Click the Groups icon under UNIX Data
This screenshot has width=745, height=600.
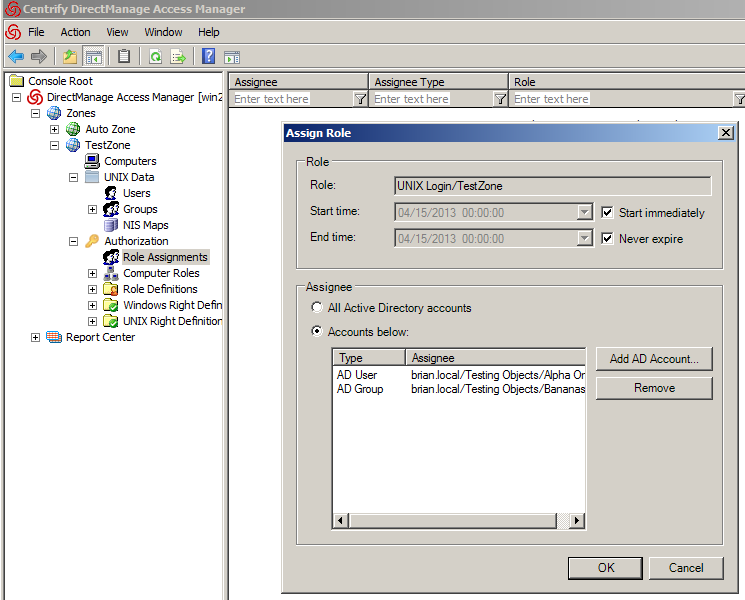tap(111, 209)
